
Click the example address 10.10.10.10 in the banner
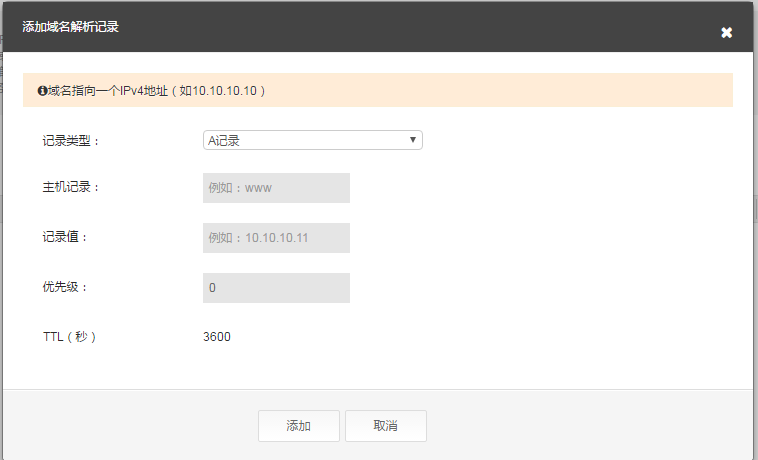224,91
